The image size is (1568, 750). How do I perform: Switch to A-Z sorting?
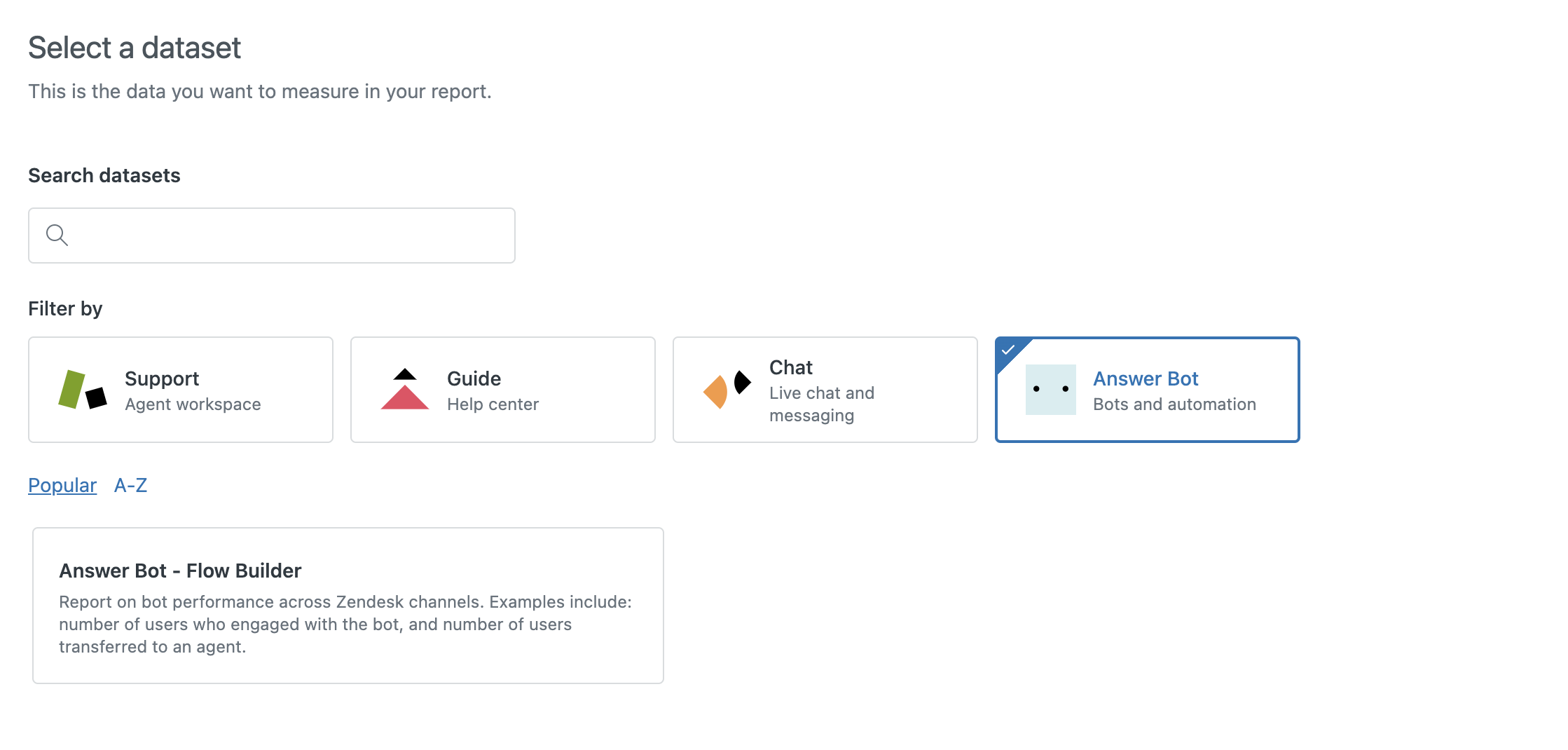tap(130, 485)
